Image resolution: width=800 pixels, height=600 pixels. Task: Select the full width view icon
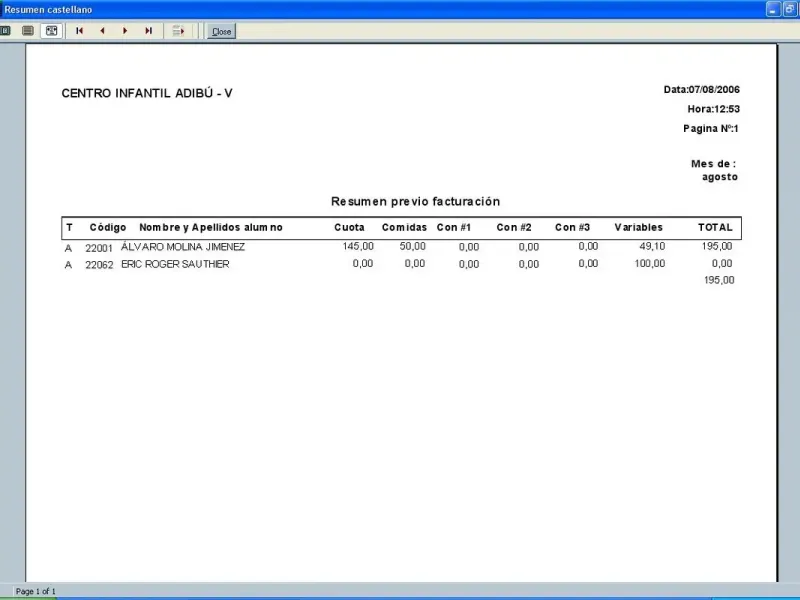(28, 31)
